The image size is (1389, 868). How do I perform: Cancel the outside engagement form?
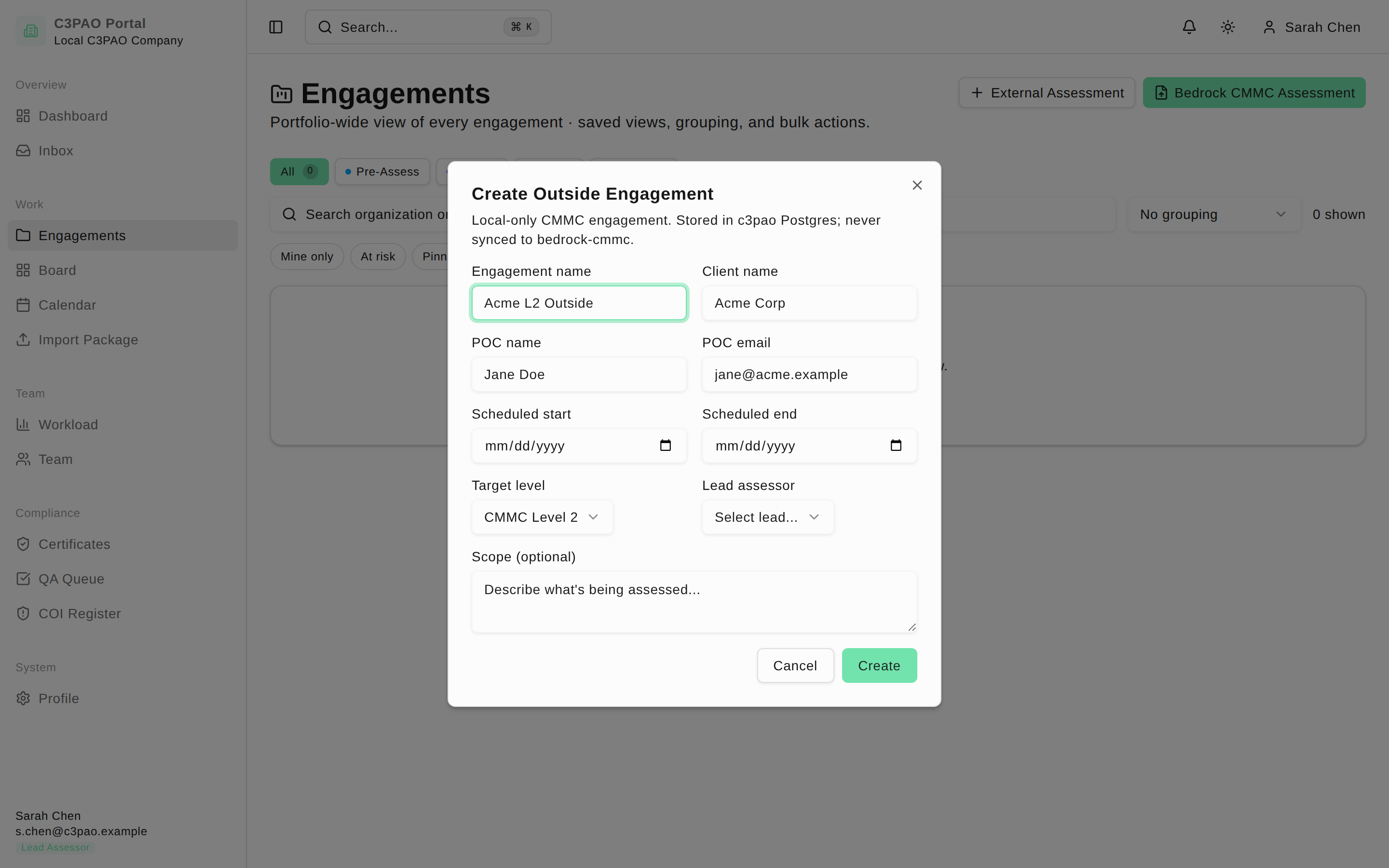tap(795, 665)
